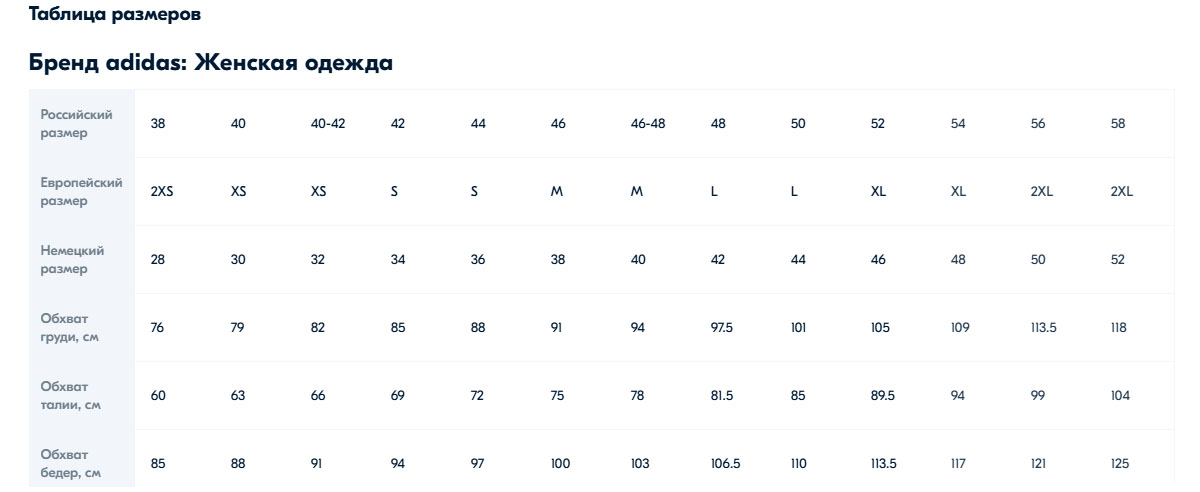Click waist measurement 89.5 cell
The image size is (1200, 492).
click(883, 396)
